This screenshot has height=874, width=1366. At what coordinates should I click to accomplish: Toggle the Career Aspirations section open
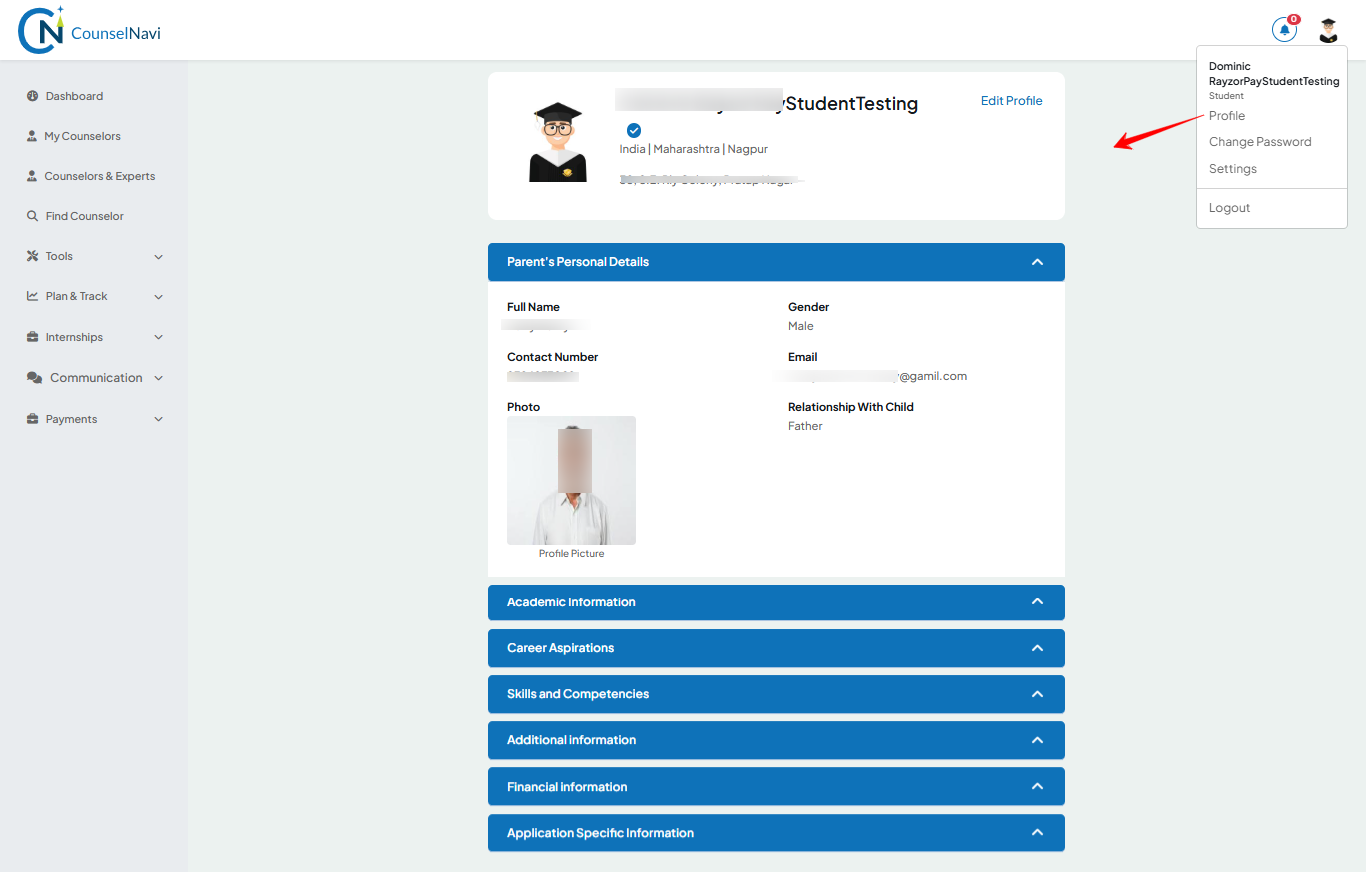click(x=1037, y=648)
